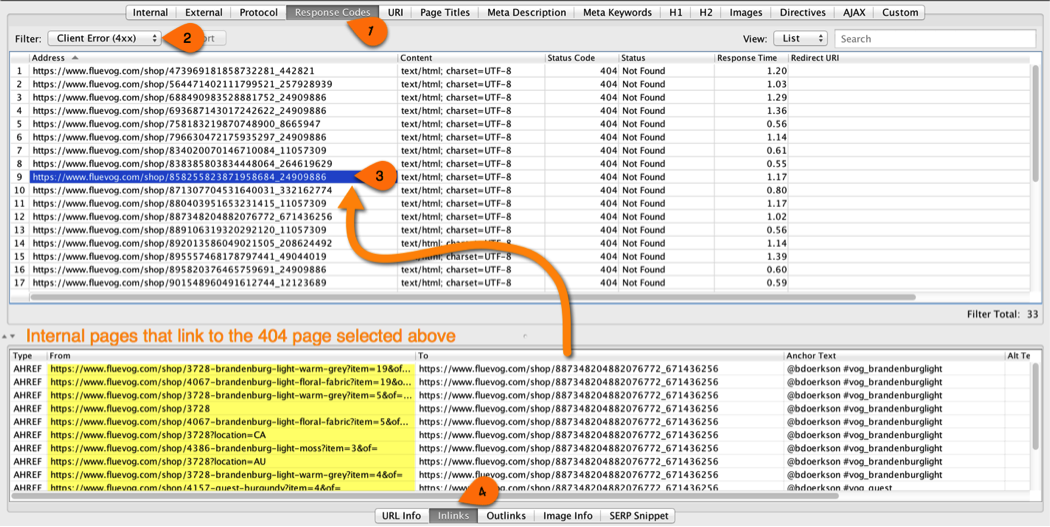This screenshot has height=527, width=1050.
Task: Go to the Directives tab
Action: coord(802,13)
